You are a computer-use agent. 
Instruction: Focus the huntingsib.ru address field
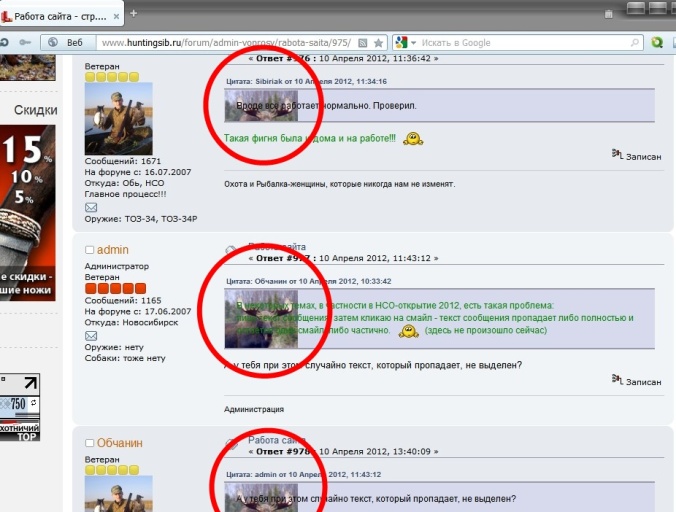point(227,43)
